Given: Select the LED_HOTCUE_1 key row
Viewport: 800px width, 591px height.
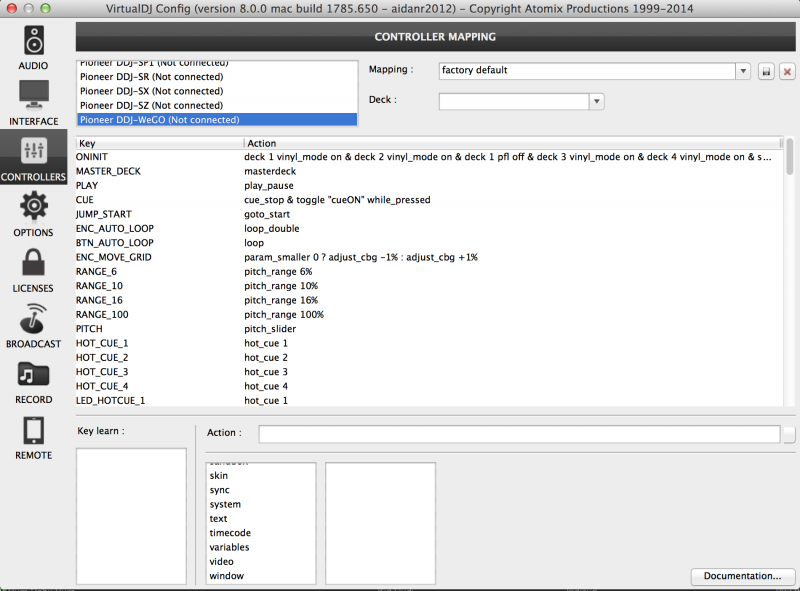Looking at the screenshot, I should (429, 400).
